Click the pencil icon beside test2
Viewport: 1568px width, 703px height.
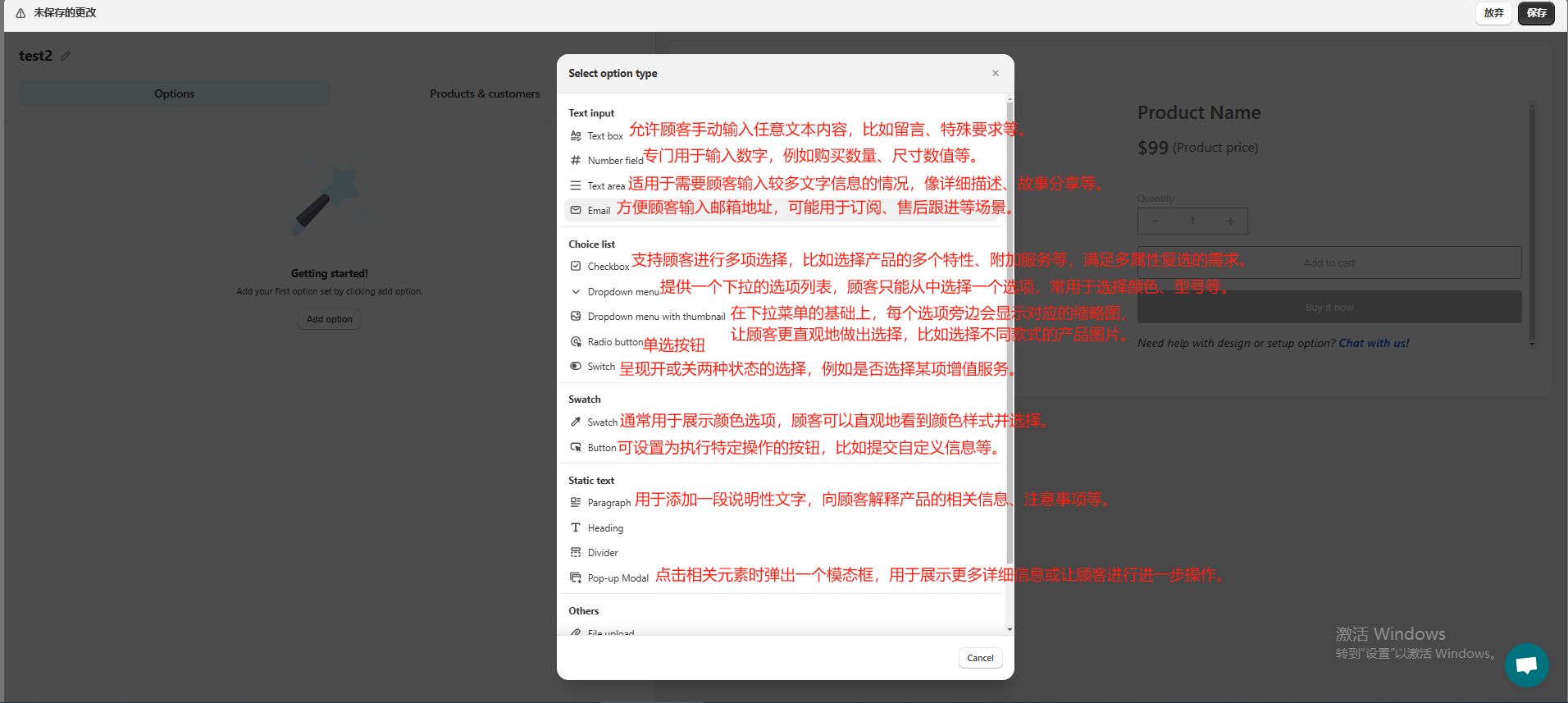[66, 56]
